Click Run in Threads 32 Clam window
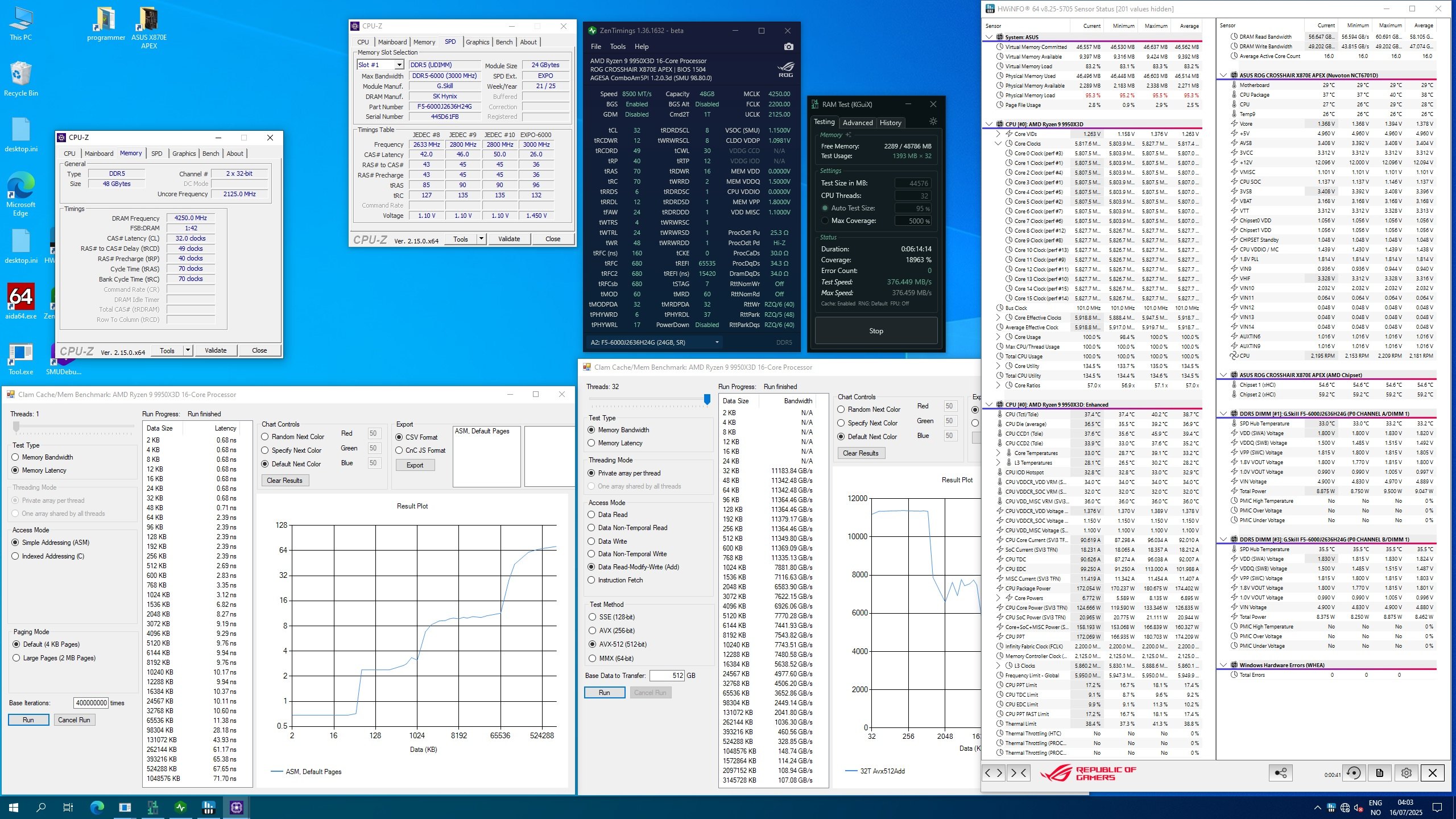1456x819 pixels. tap(604, 693)
